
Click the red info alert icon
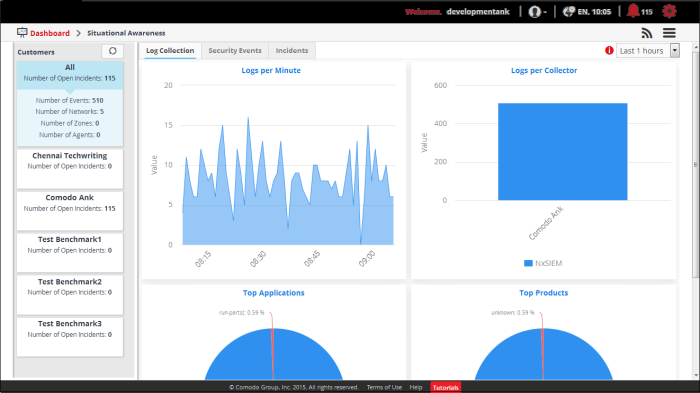(609, 50)
